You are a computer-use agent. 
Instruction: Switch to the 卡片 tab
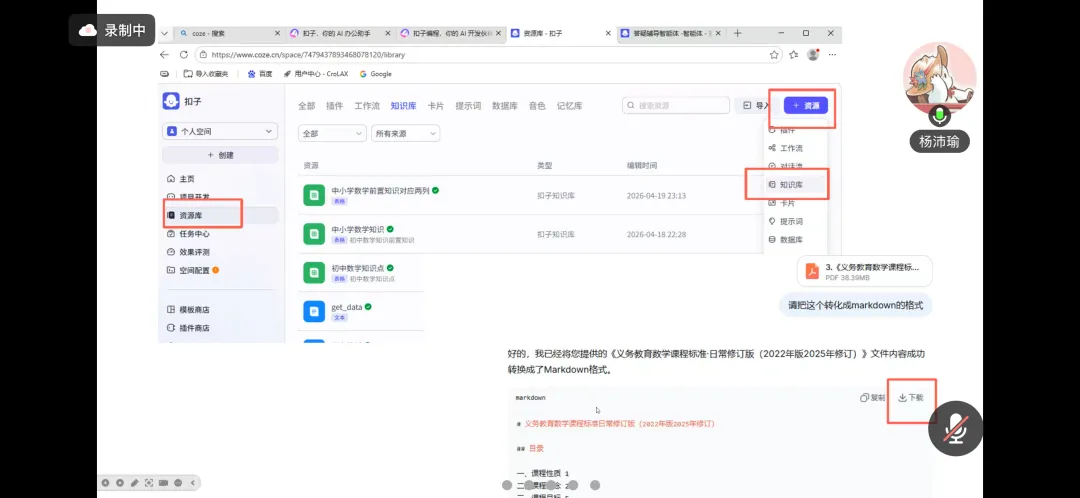click(x=435, y=106)
